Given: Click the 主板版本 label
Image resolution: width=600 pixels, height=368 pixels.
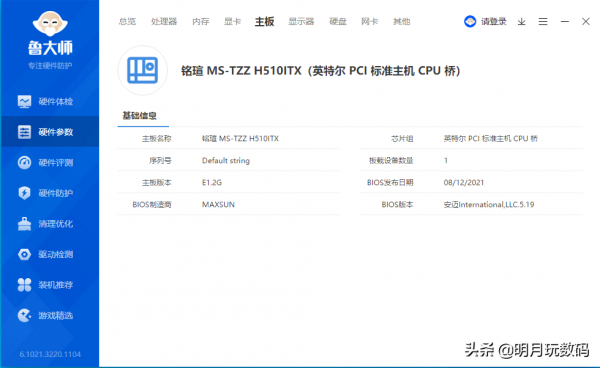Looking at the screenshot, I should point(157,182).
